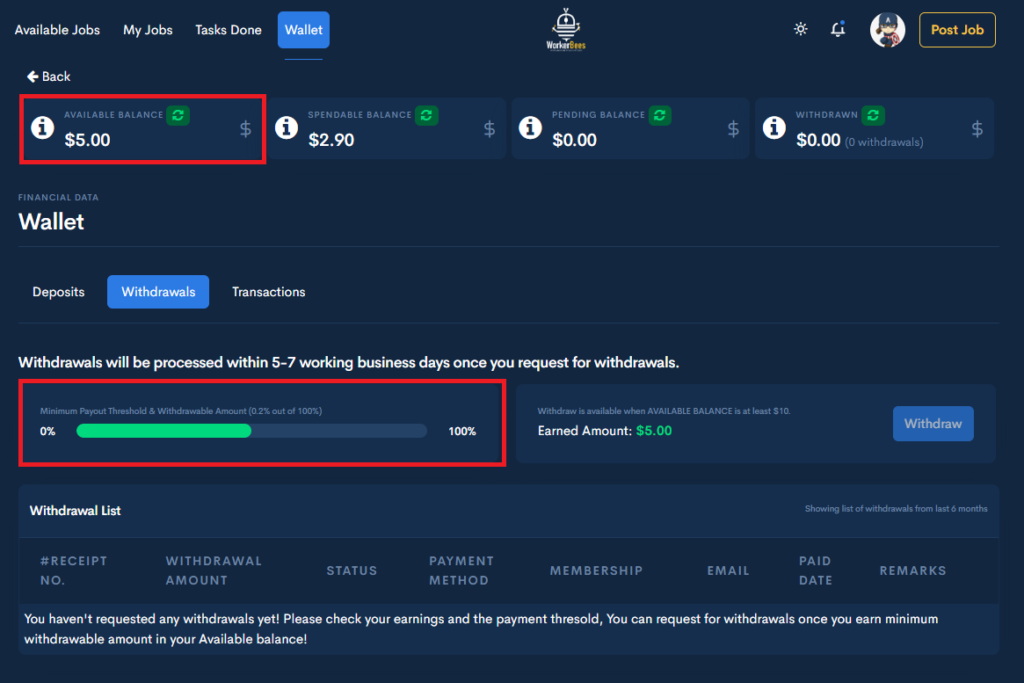Refresh the Pending Balance card
This screenshot has width=1024, height=683.
[x=659, y=115]
